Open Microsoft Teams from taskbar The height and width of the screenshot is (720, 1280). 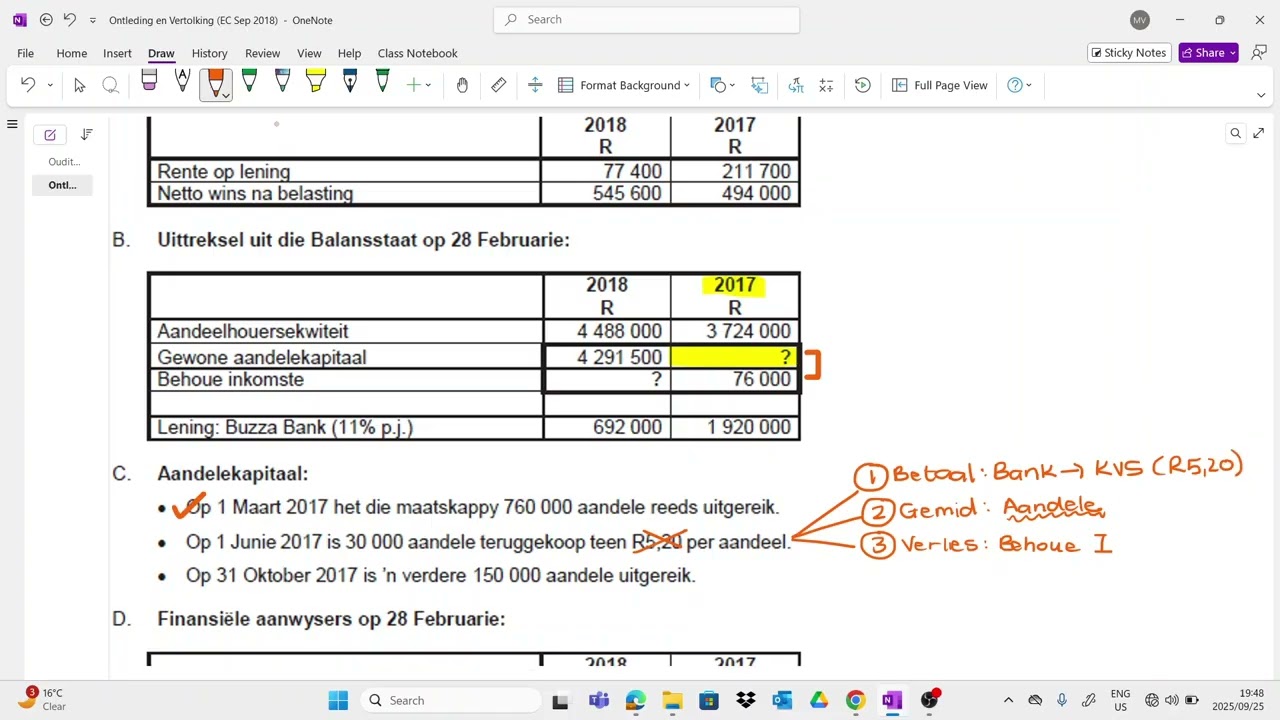tap(598, 700)
